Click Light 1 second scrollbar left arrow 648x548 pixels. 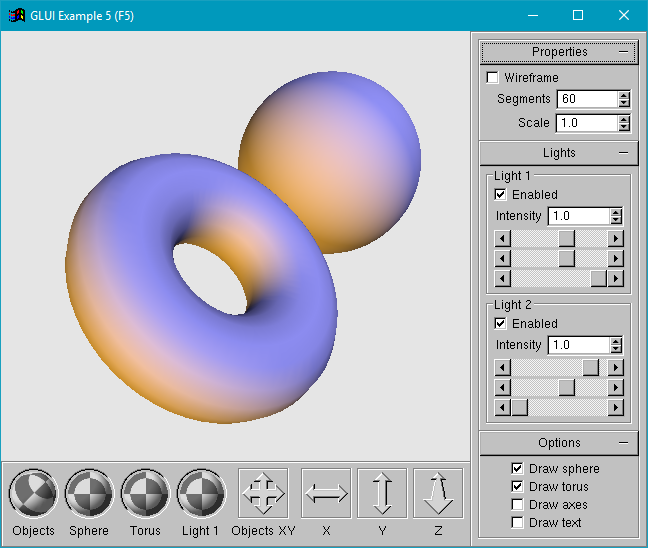(x=503, y=259)
